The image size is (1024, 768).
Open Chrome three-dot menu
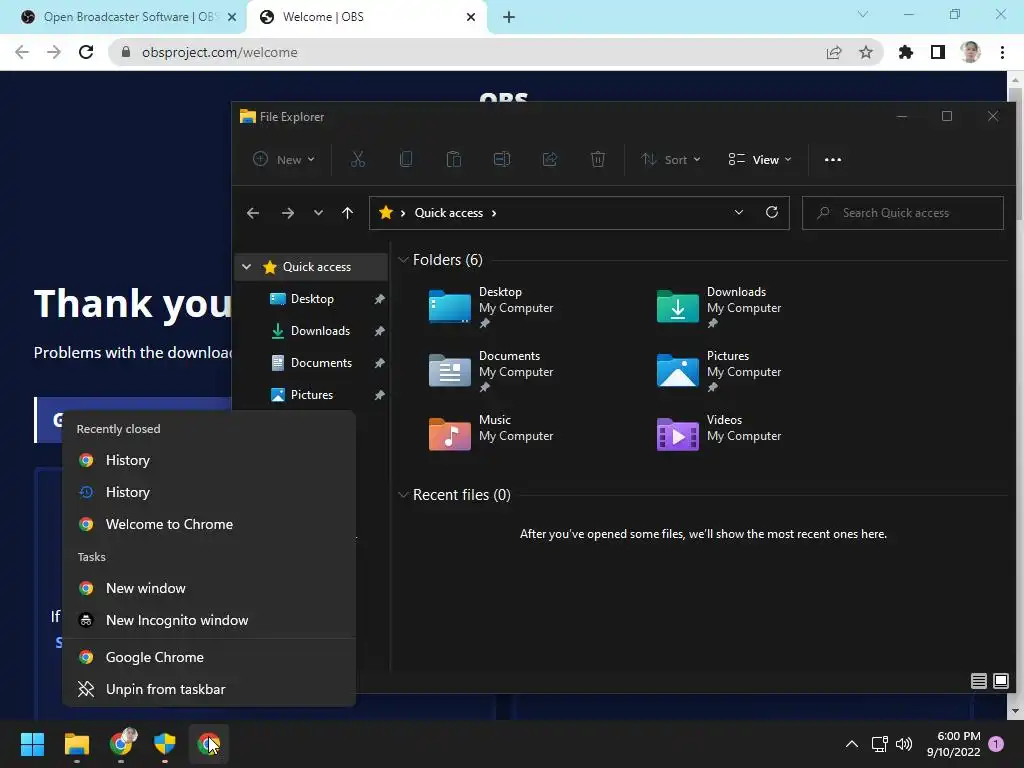(x=1002, y=52)
